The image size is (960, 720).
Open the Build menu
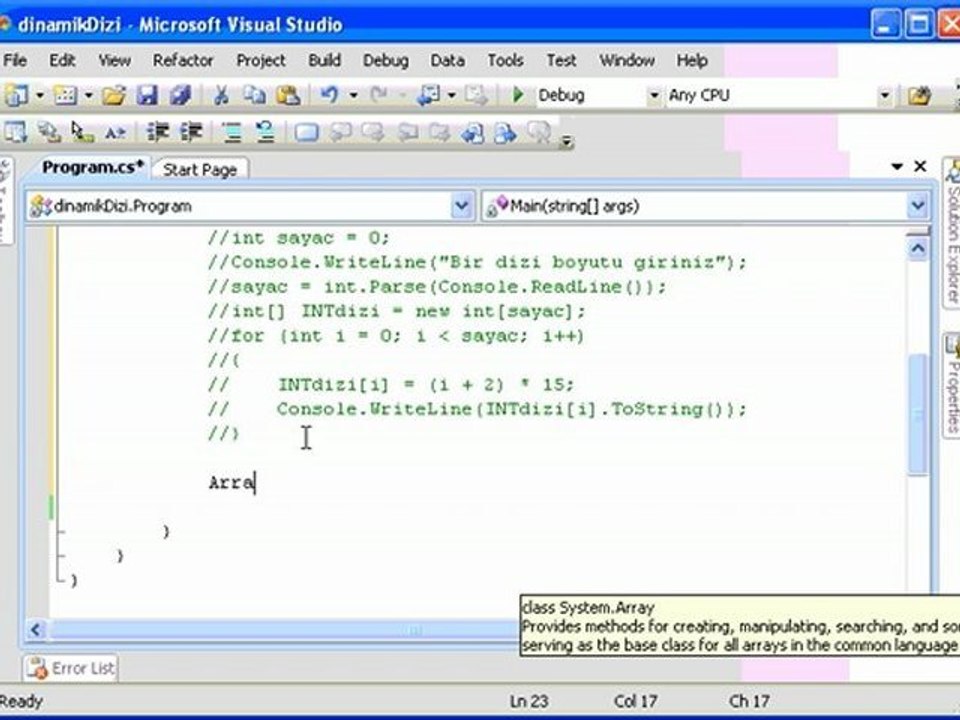pos(324,60)
